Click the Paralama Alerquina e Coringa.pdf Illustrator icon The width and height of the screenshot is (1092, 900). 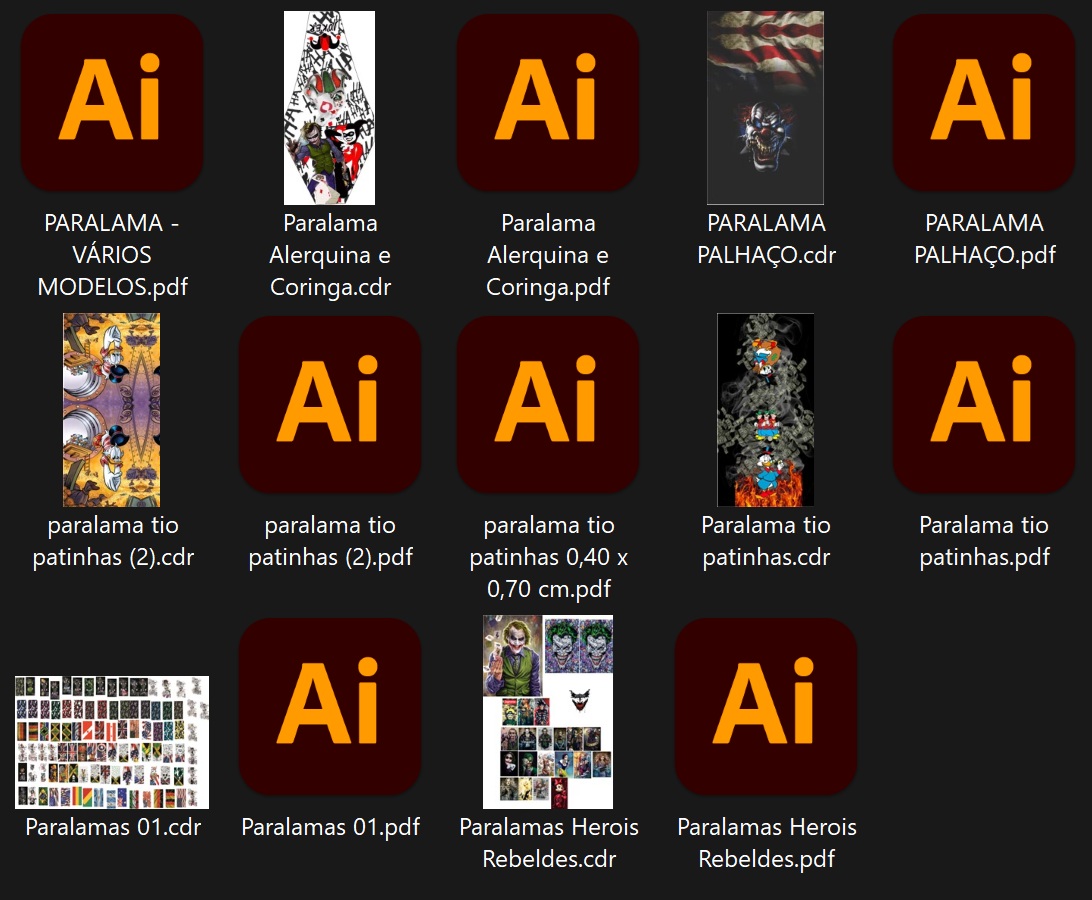548,103
